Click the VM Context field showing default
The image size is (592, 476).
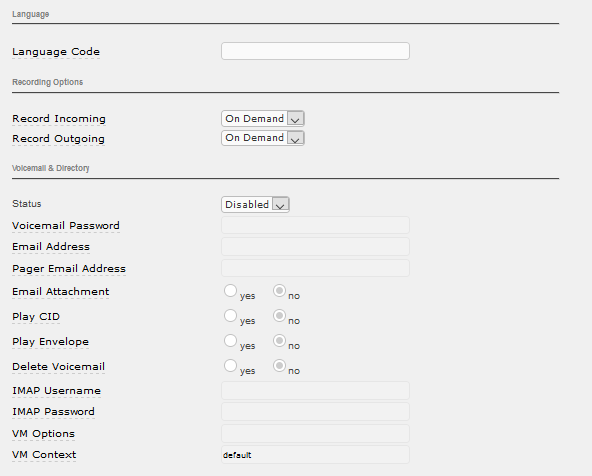[315, 454]
